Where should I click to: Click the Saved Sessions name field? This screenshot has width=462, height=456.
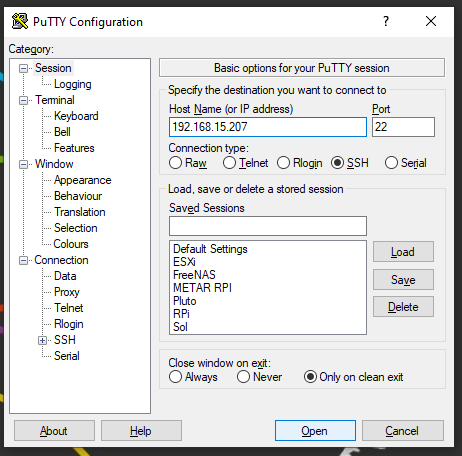point(268,226)
